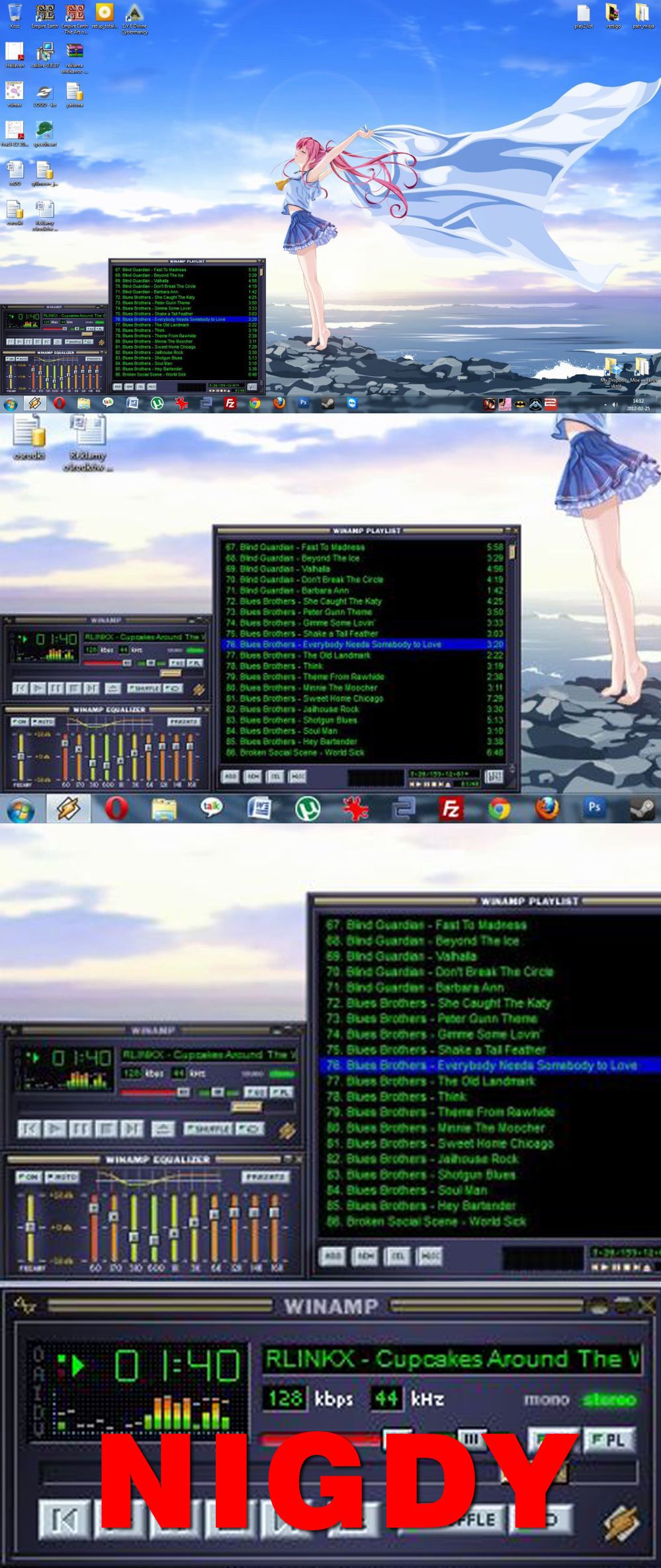Select the speedheart desktop icon
This screenshot has height=1568, width=661.
coord(44,134)
